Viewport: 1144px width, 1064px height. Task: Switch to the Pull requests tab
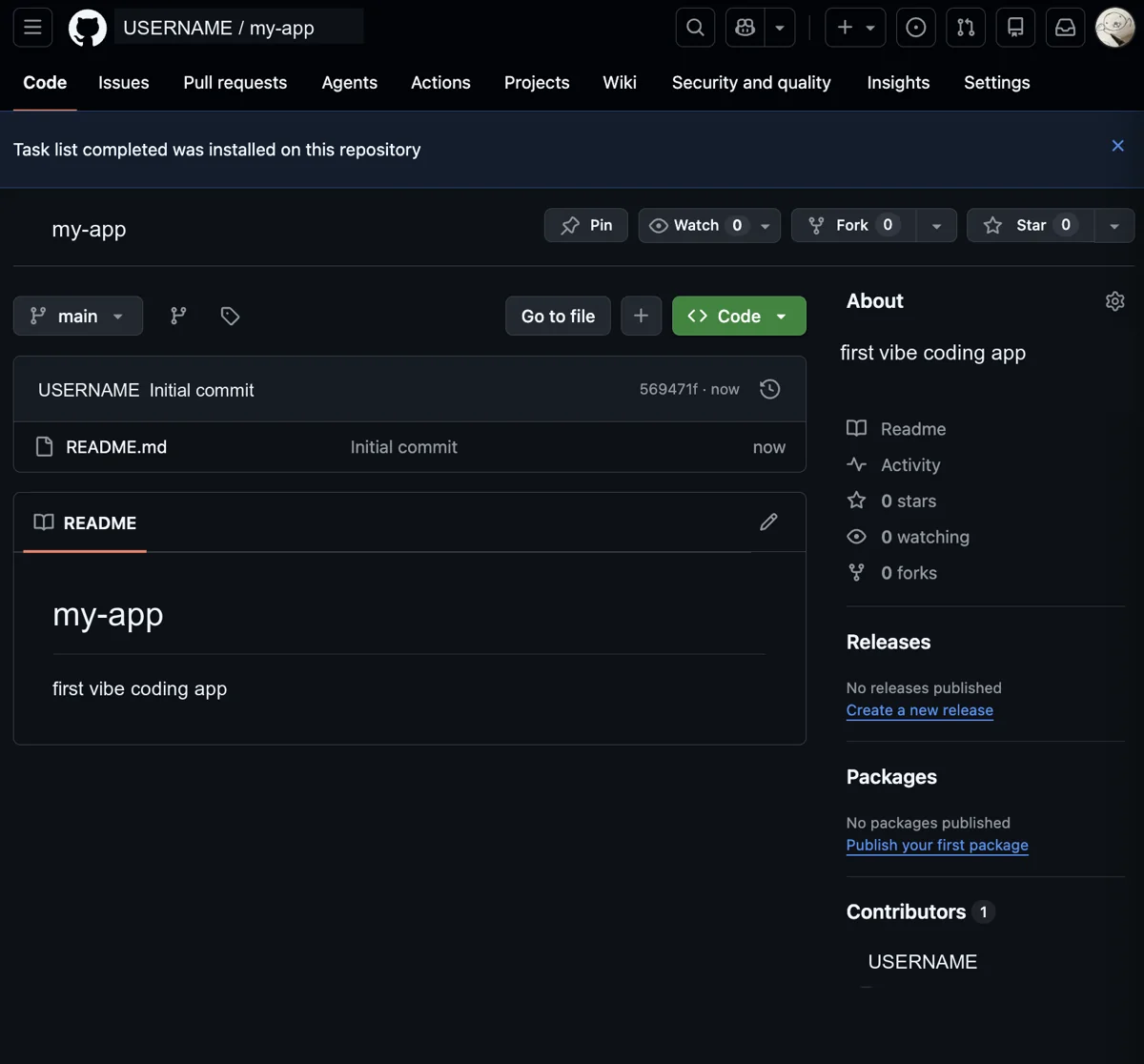click(x=235, y=82)
